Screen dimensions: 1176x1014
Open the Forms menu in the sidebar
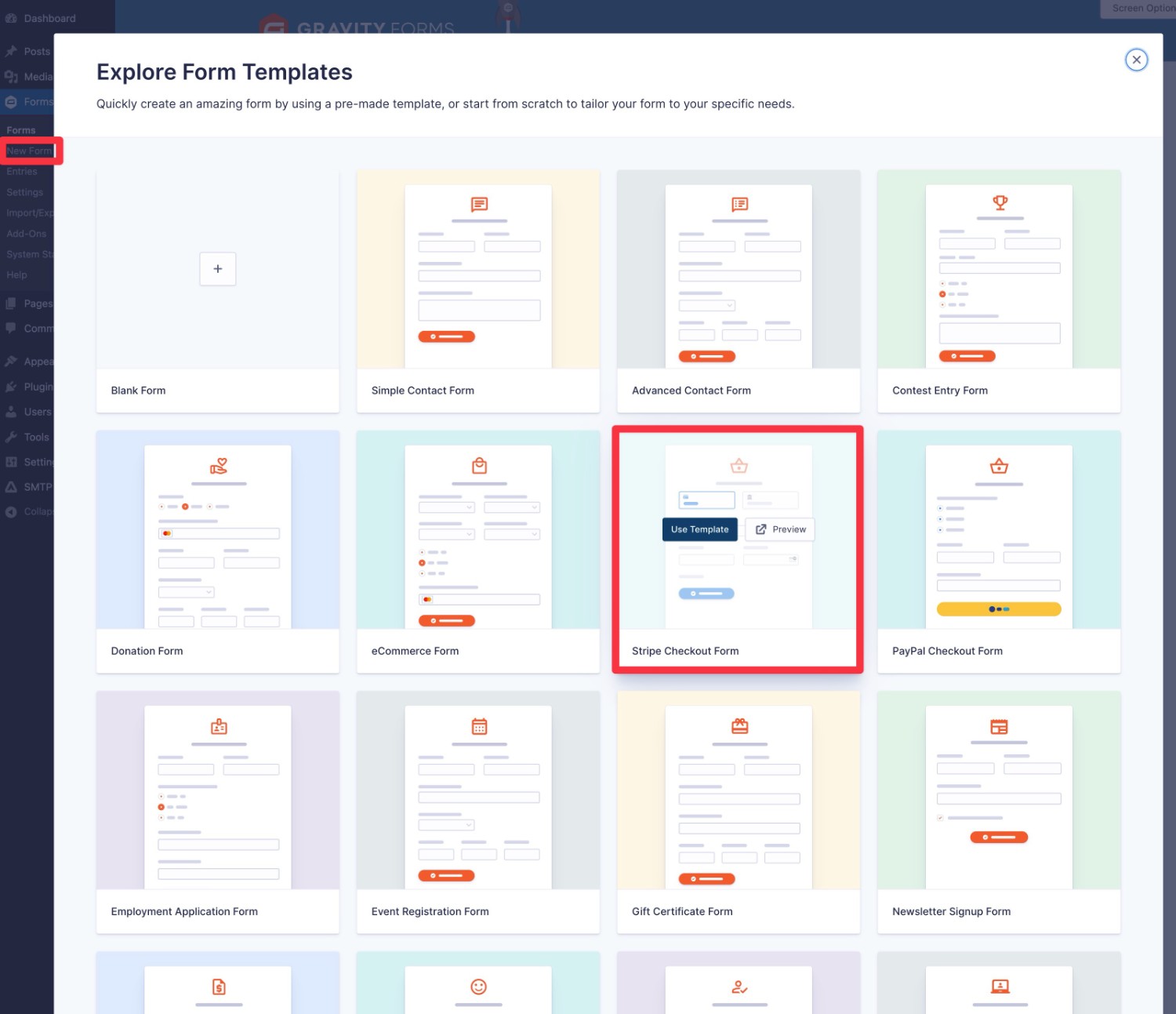27,101
